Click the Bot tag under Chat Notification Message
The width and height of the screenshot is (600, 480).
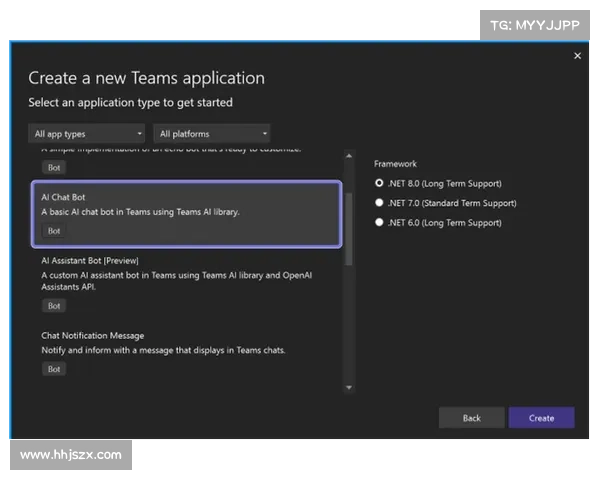(54, 369)
